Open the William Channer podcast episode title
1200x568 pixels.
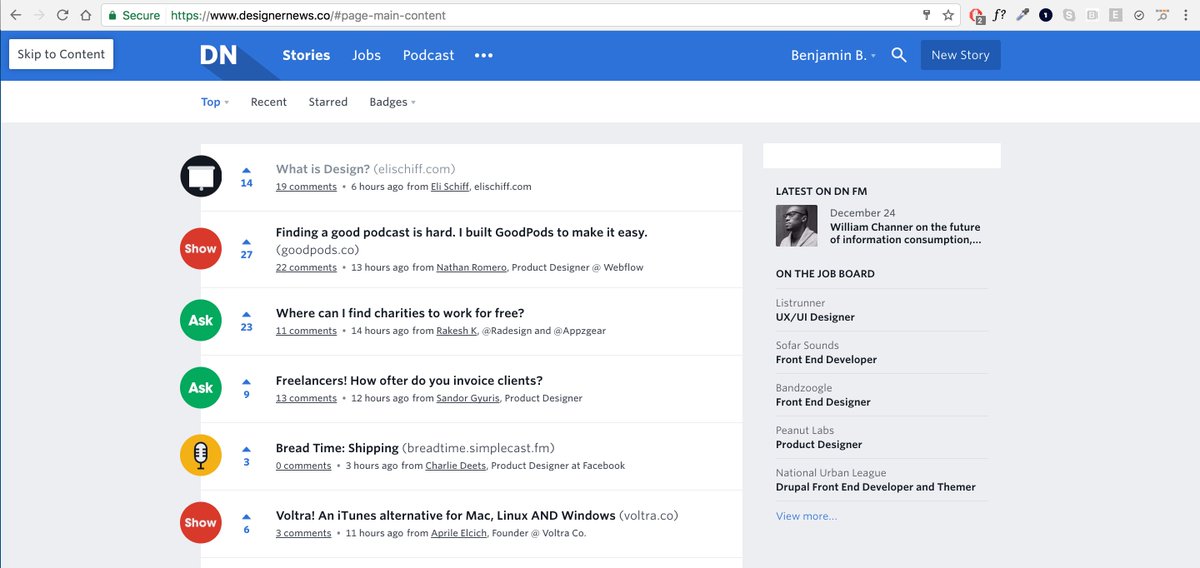(x=905, y=233)
